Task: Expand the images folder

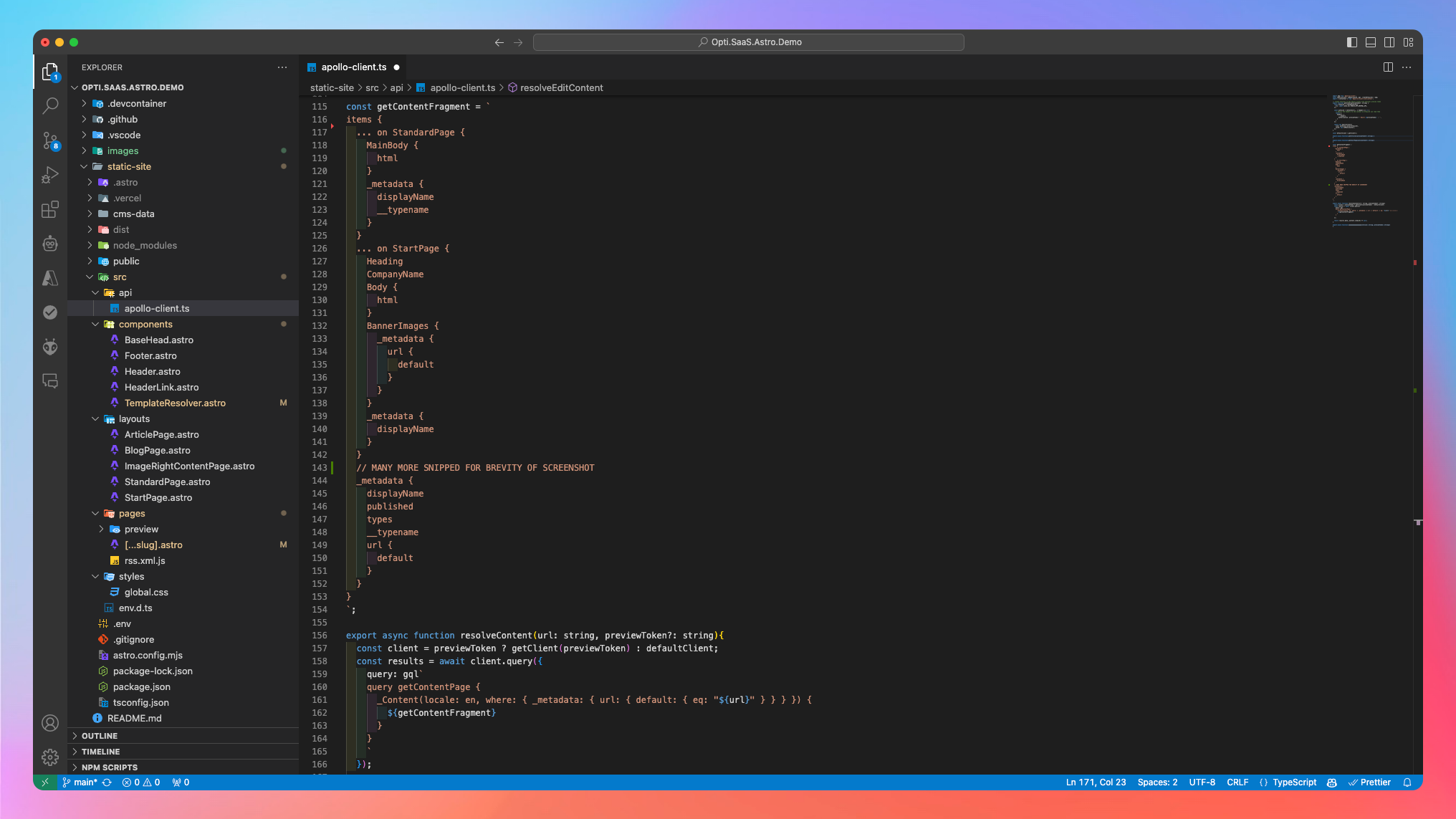Action: (123, 150)
